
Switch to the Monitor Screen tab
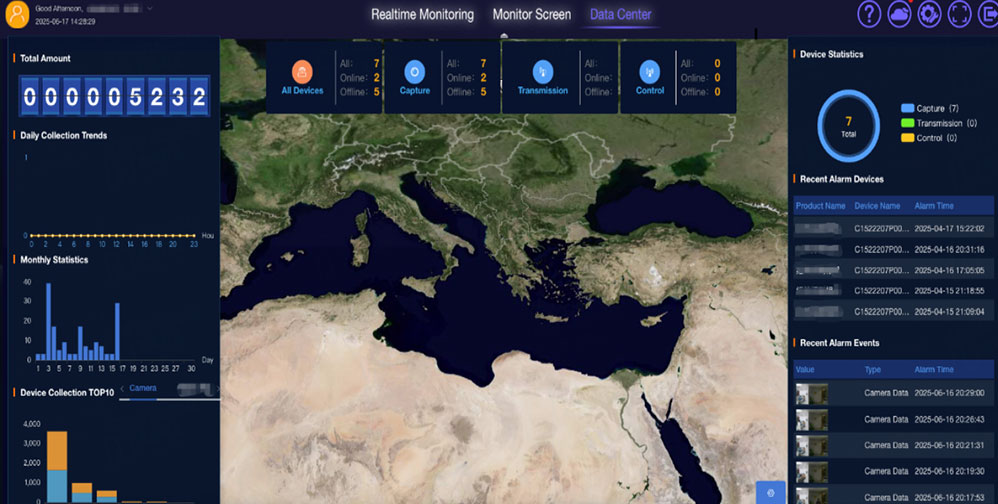531,15
